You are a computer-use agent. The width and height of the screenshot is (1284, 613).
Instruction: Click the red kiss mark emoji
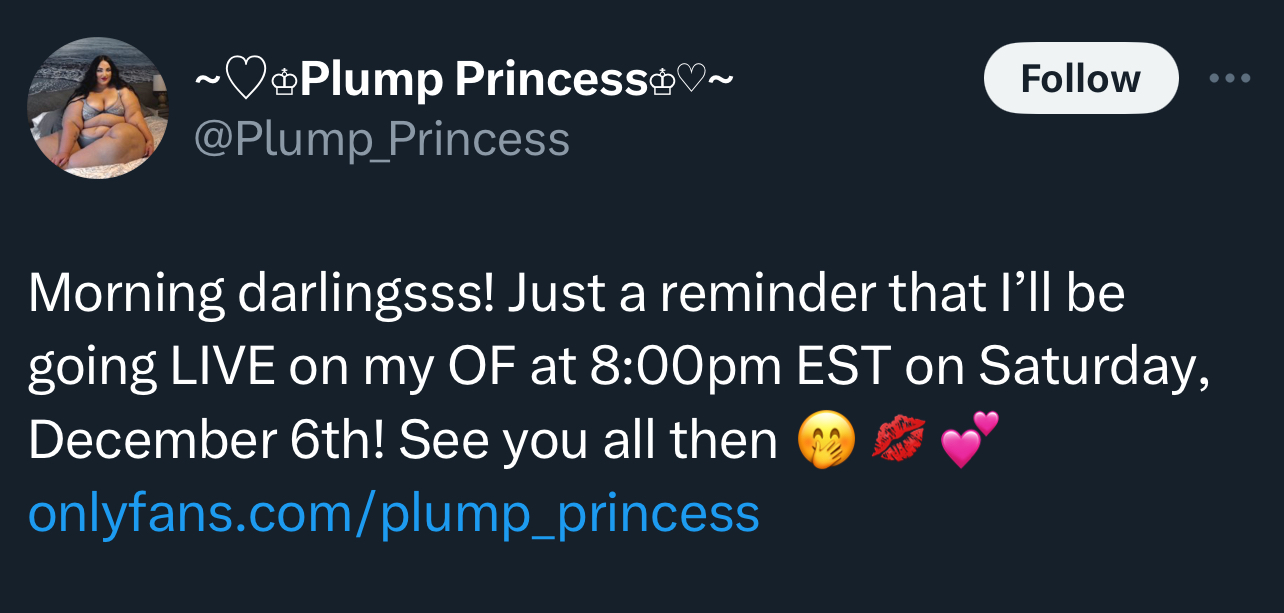[x=898, y=442]
